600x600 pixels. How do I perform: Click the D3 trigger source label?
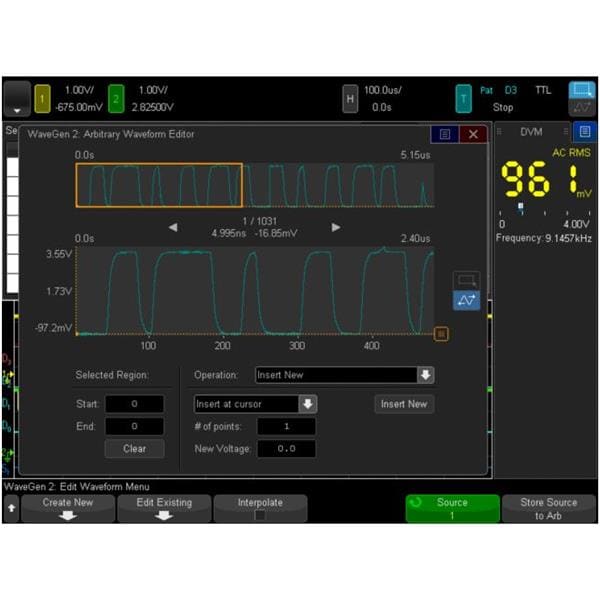(511, 90)
